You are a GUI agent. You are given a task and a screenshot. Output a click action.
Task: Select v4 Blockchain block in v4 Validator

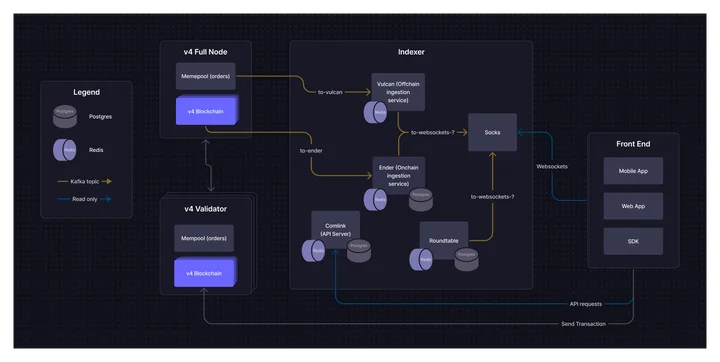pyautogui.click(x=204, y=273)
